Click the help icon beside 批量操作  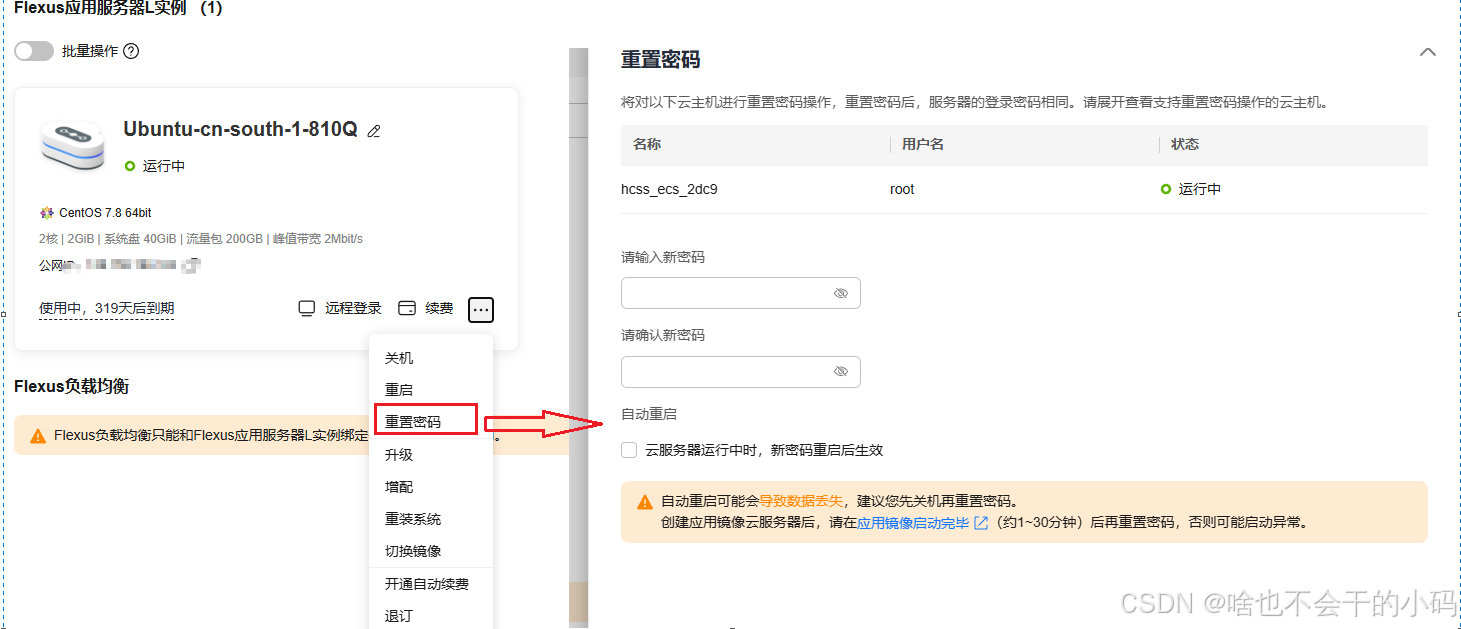click(x=131, y=51)
